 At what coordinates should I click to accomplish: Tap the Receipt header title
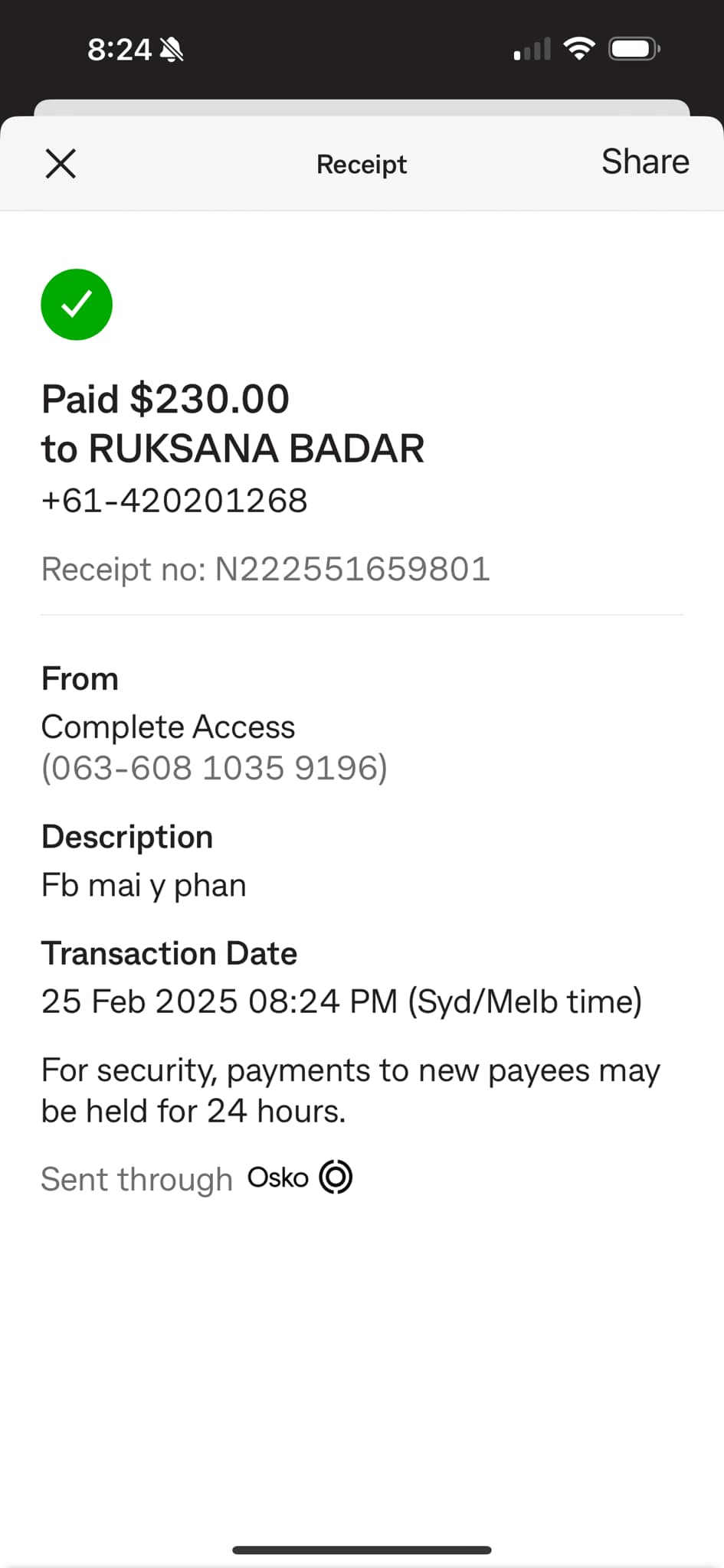click(362, 165)
